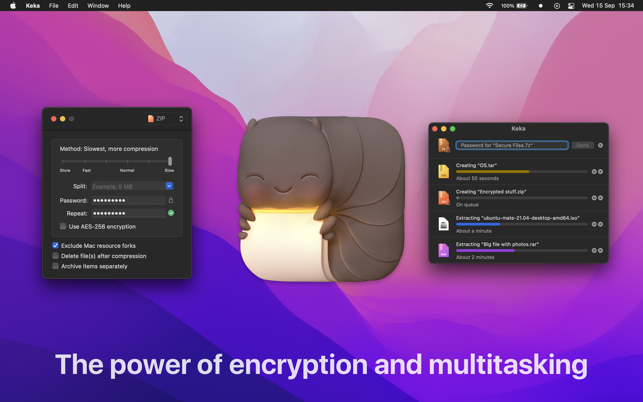Click the Wi-Fi icon in menu bar
The width and height of the screenshot is (643, 402).
pyautogui.click(x=489, y=6)
